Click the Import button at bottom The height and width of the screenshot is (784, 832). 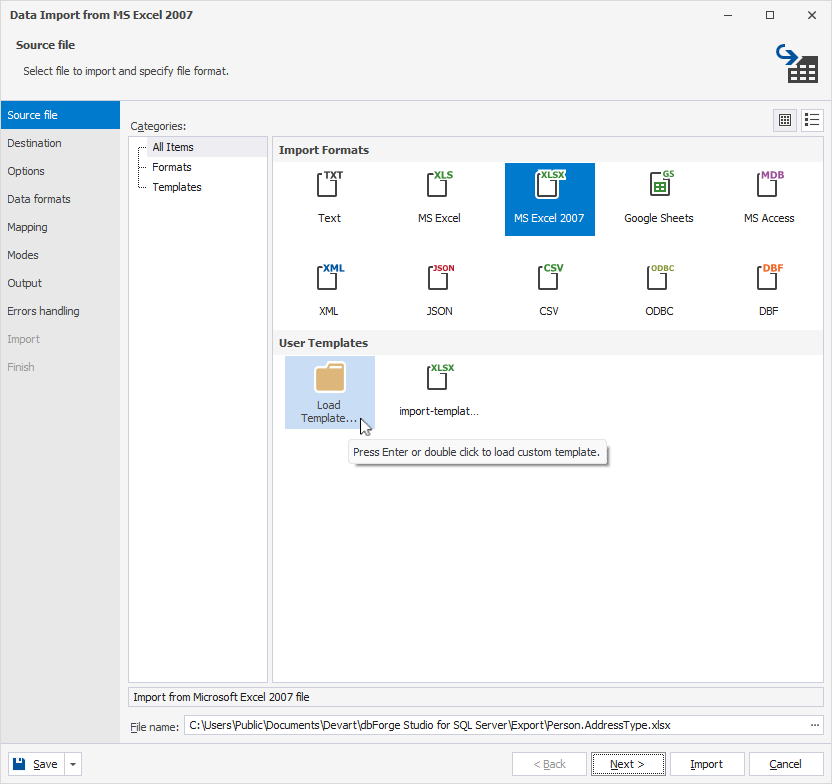coord(707,764)
